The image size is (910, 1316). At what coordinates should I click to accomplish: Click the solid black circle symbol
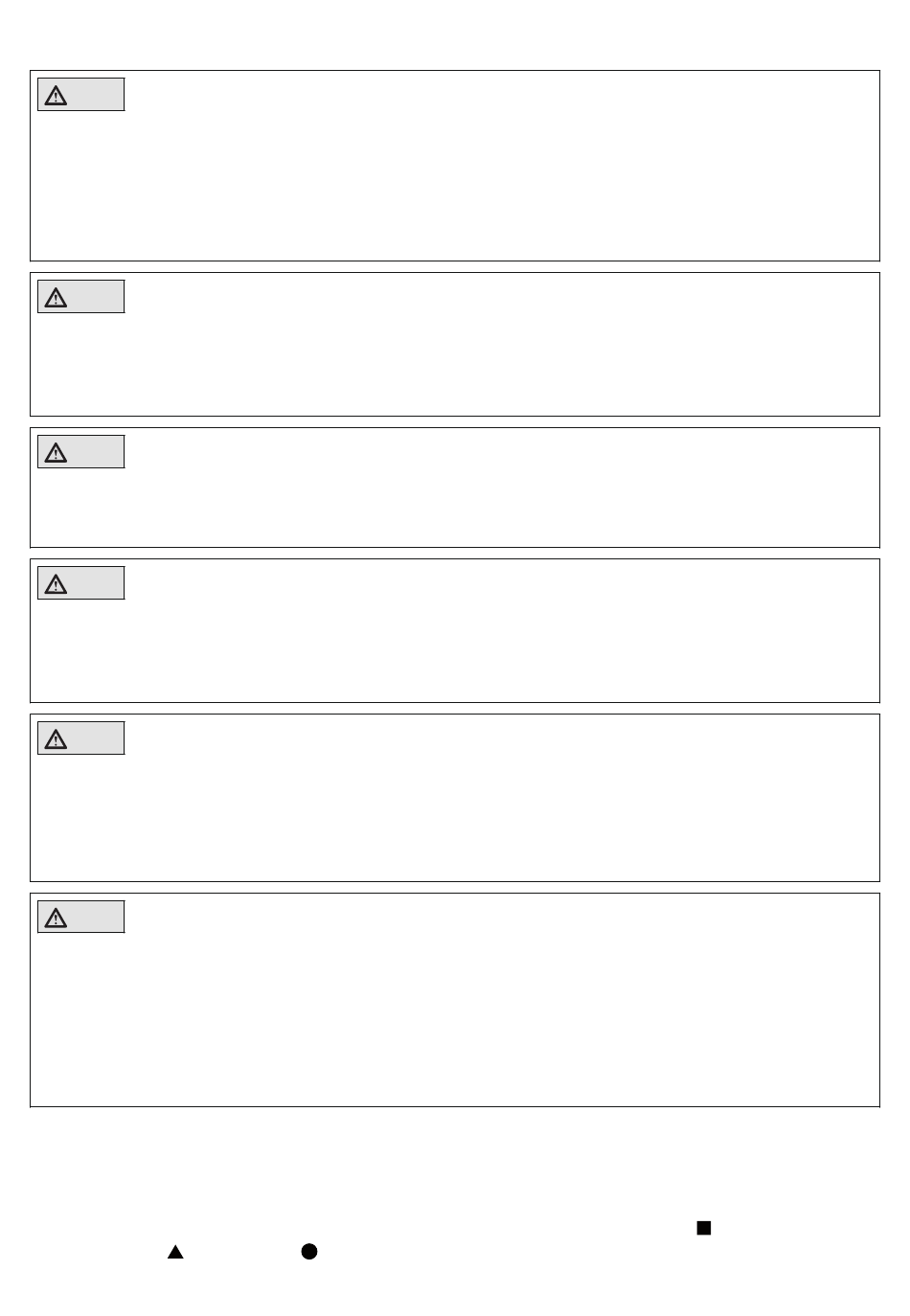(x=309, y=1251)
